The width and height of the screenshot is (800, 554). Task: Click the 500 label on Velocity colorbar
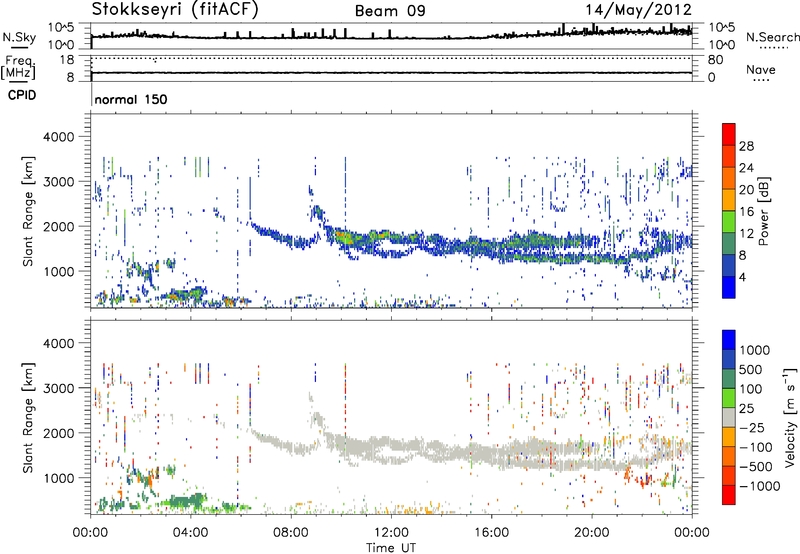point(751,369)
